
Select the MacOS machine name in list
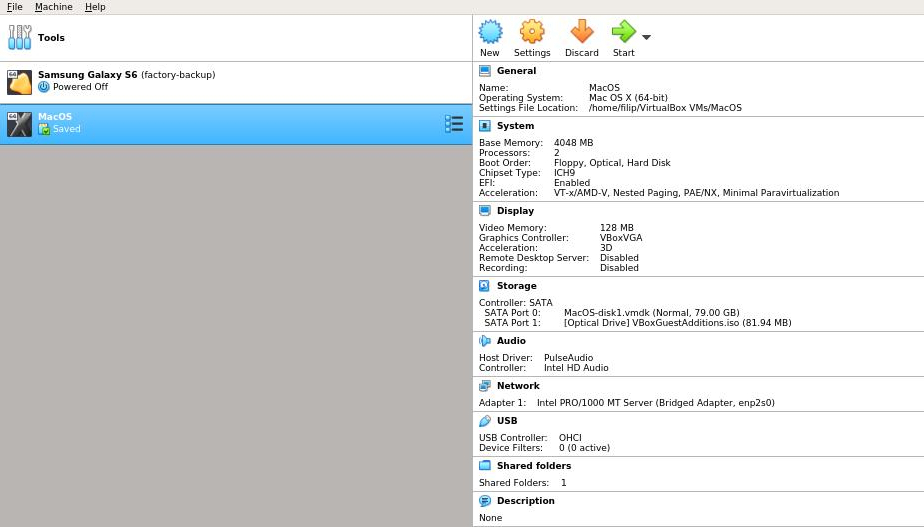pos(55,117)
